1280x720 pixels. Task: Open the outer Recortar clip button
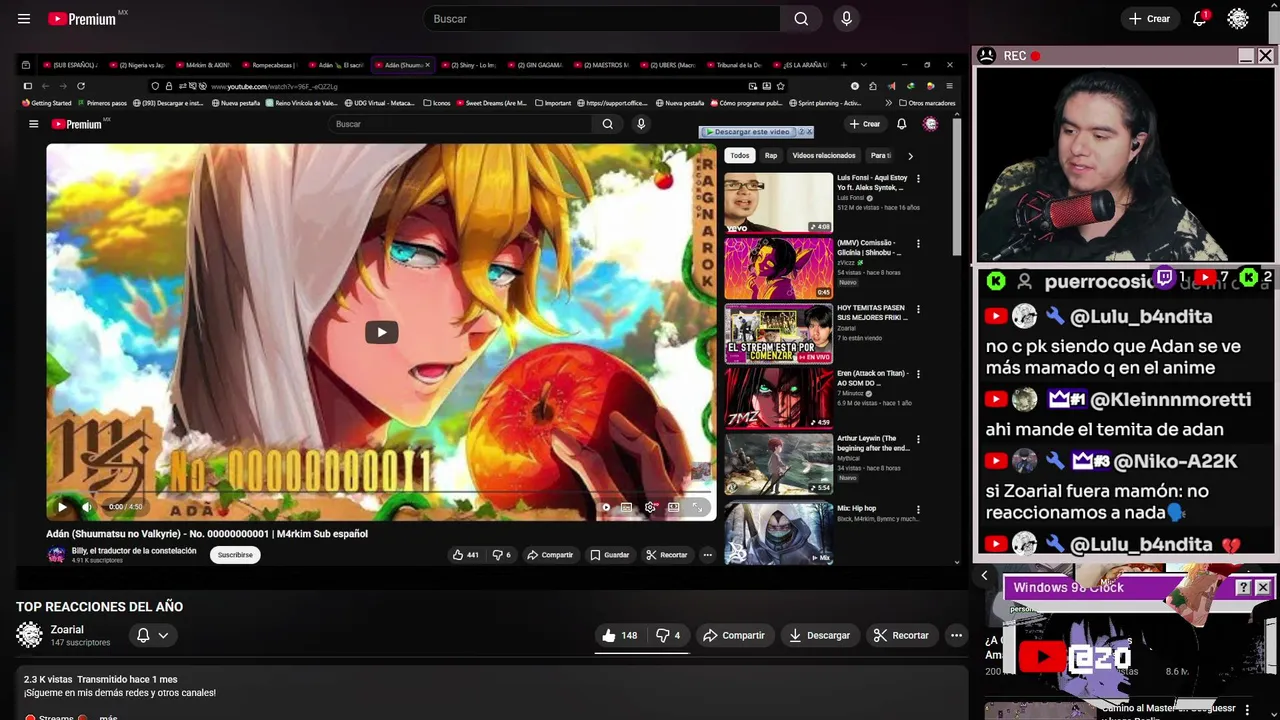901,635
